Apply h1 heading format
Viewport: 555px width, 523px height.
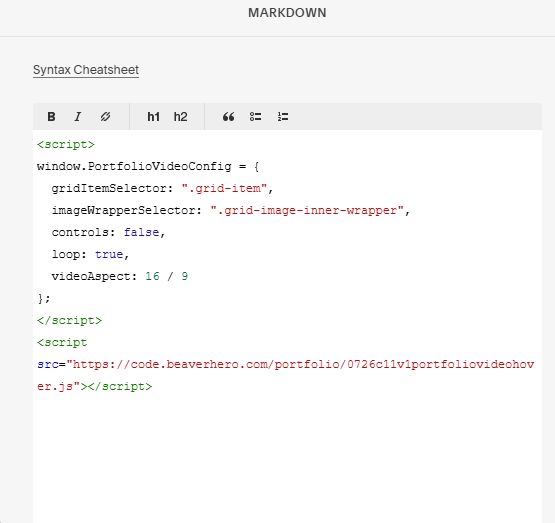coord(153,117)
